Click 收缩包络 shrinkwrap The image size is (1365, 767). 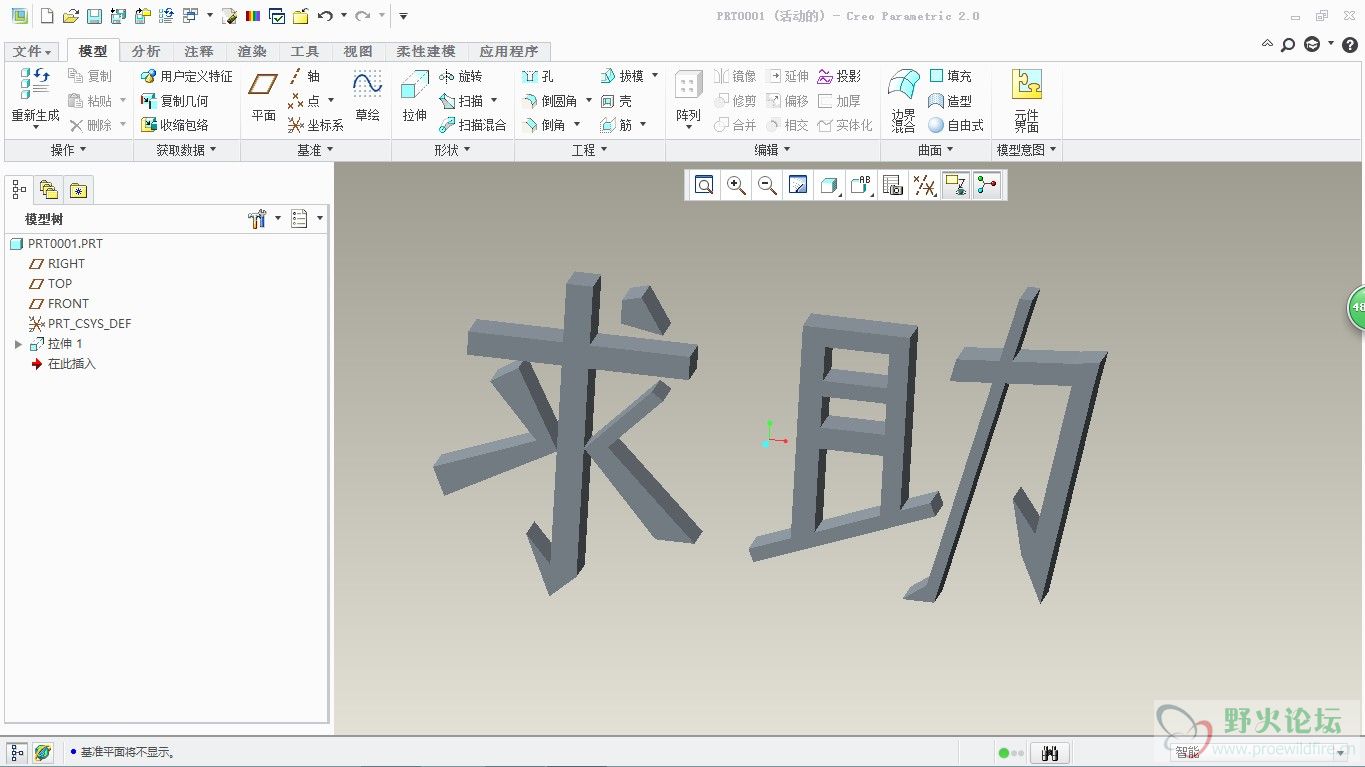(175, 125)
